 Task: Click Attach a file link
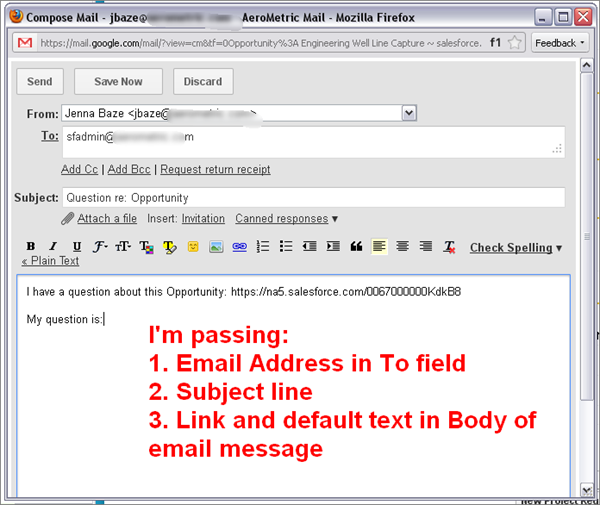pyautogui.click(x=107, y=218)
